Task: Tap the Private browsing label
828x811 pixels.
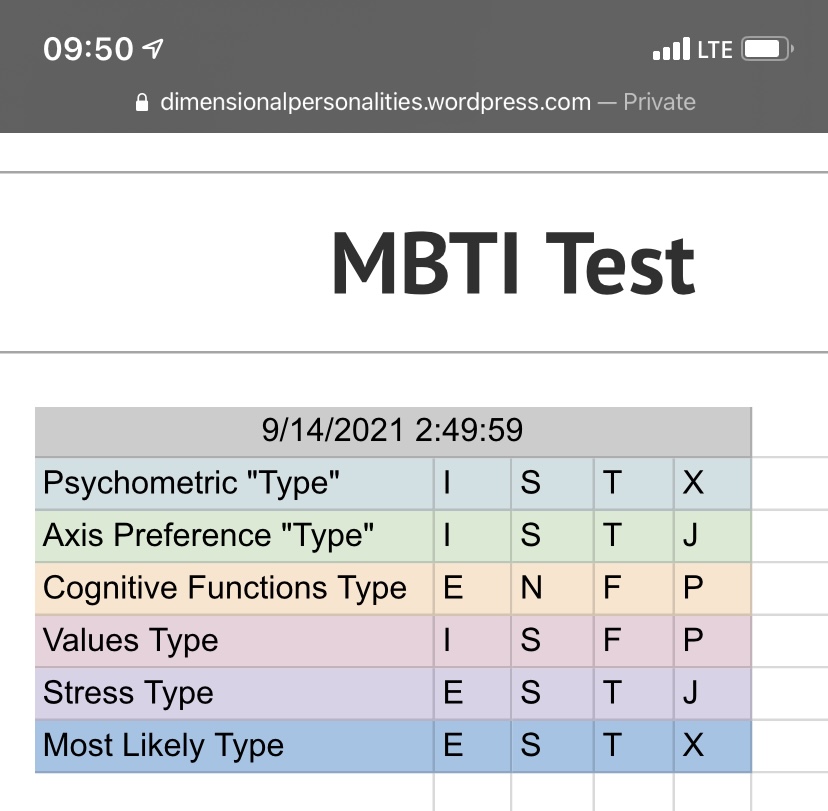Action: click(659, 102)
